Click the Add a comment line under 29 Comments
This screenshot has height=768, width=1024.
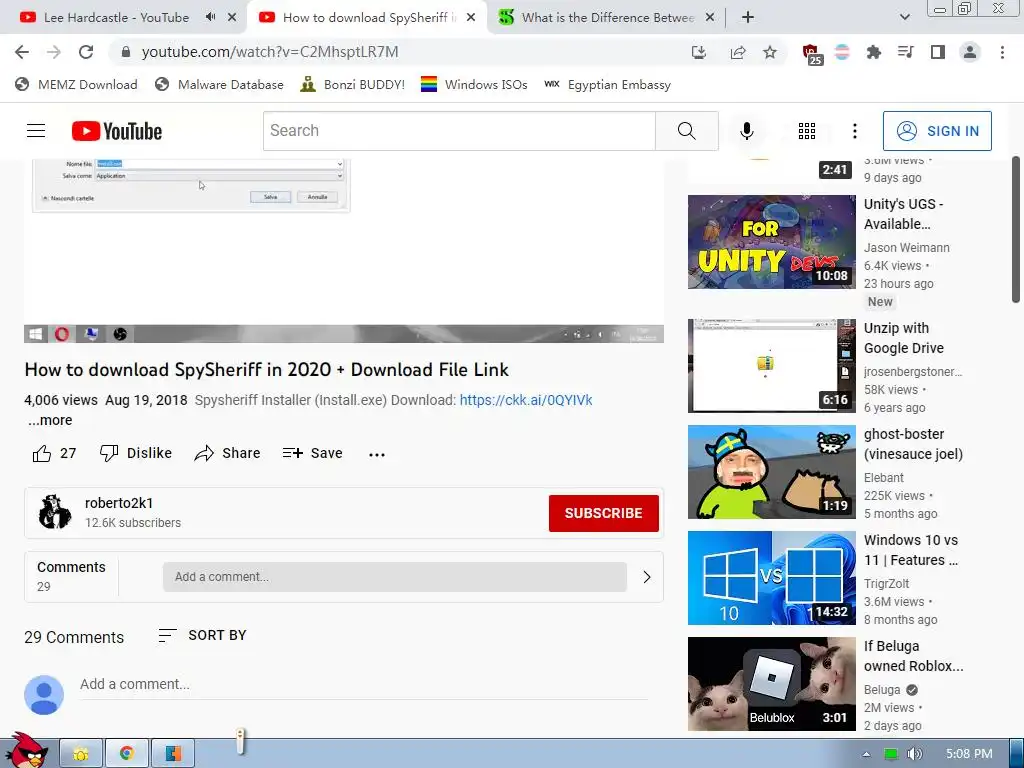pos(364,684)
